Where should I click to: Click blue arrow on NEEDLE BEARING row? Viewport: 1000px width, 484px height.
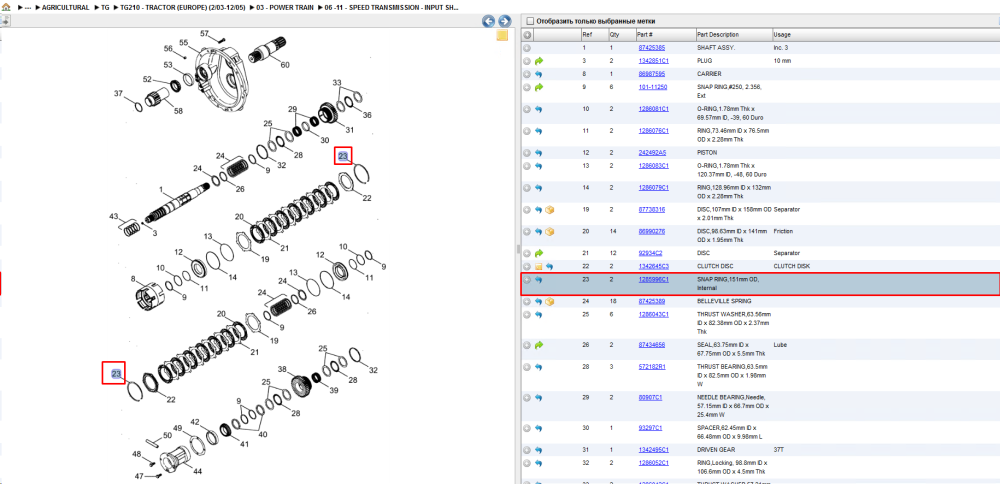(x=539, y=397)
